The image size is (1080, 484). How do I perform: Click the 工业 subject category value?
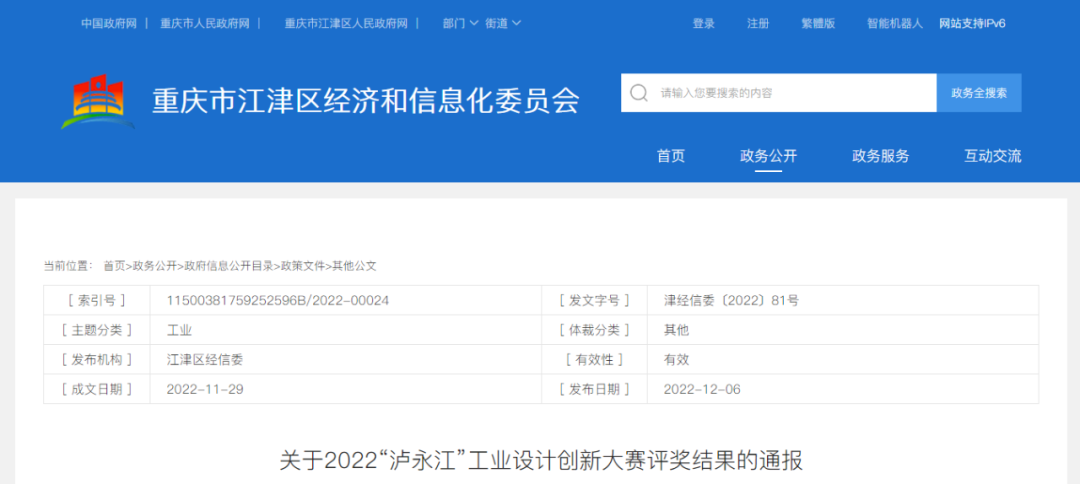(179, 330)
